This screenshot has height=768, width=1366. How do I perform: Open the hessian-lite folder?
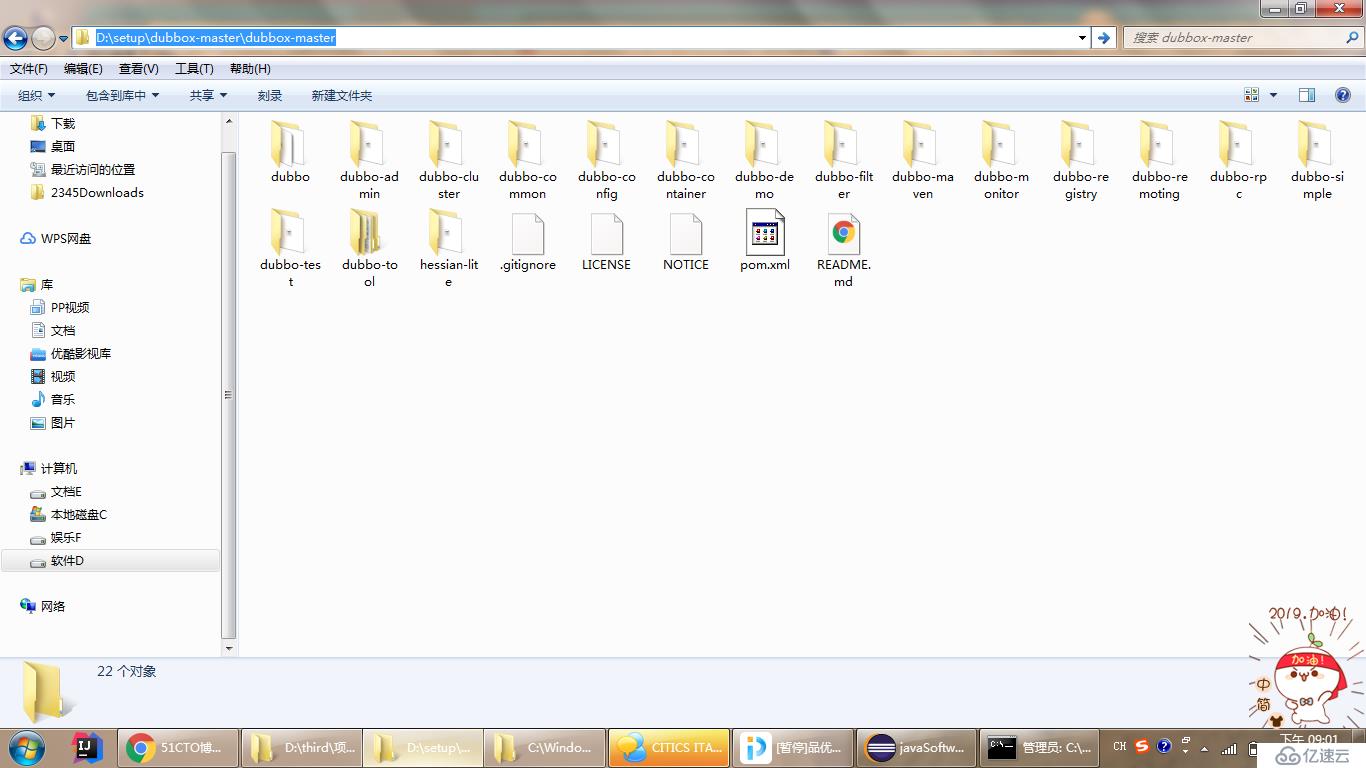coord(448,248)
